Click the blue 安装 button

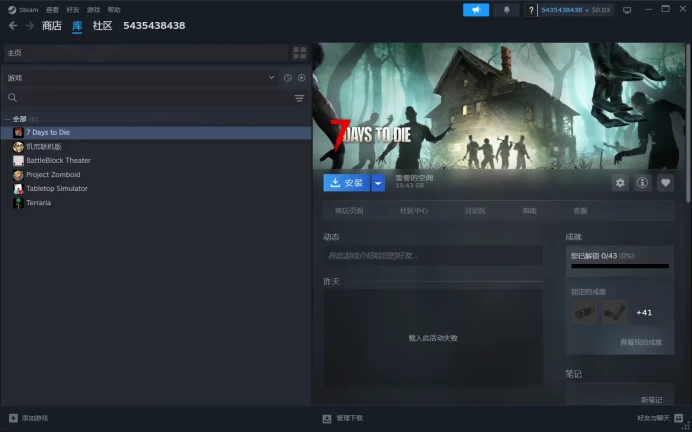coord(346,183)
